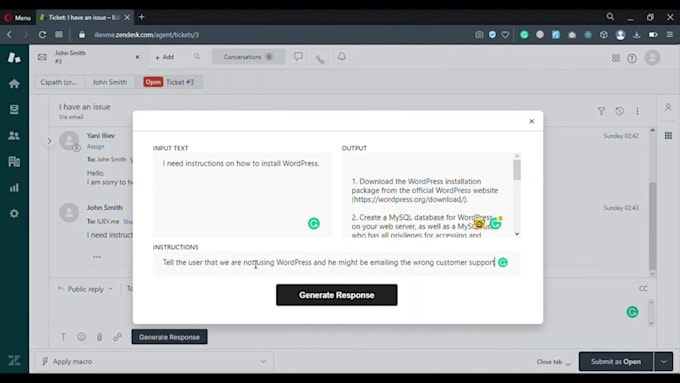Open the Zendesk Home view
Screen dimensions: 680x383
(14, 83)
